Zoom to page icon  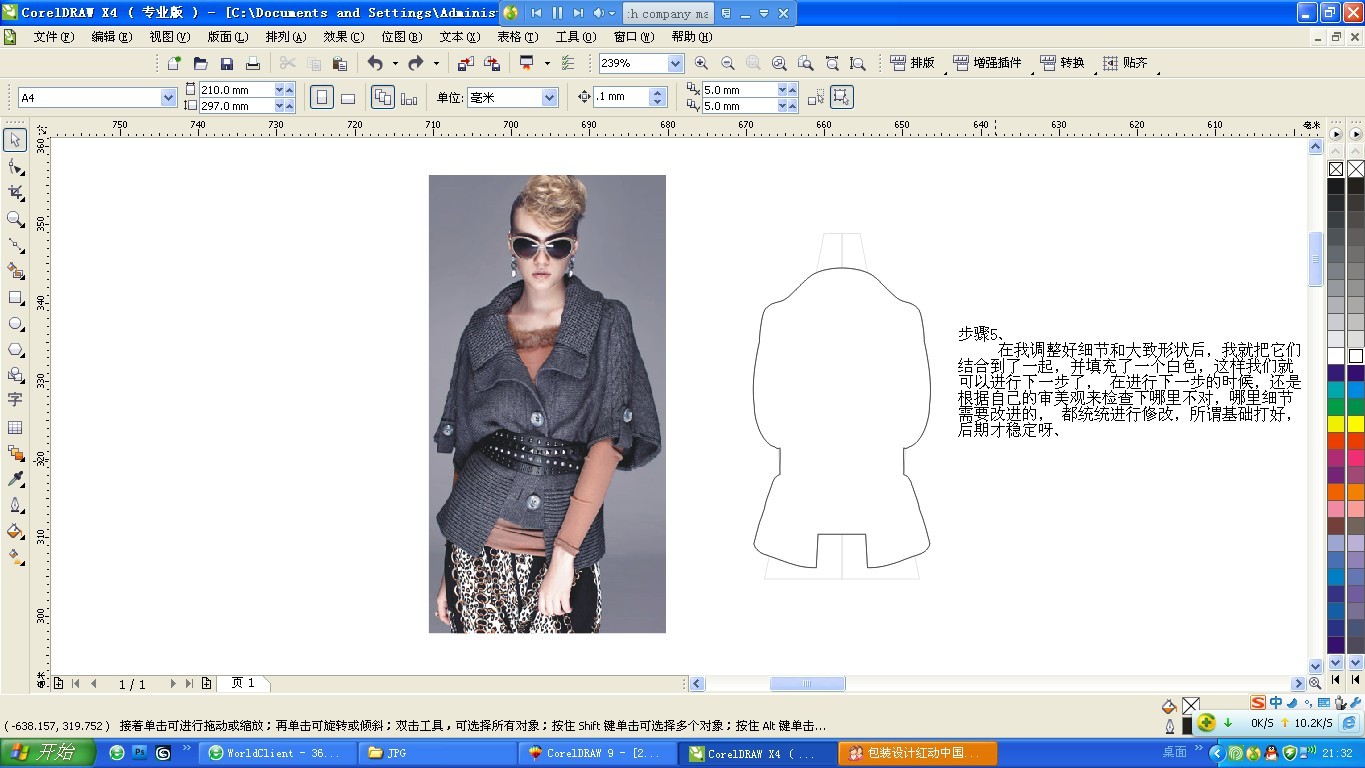[805, 63]
